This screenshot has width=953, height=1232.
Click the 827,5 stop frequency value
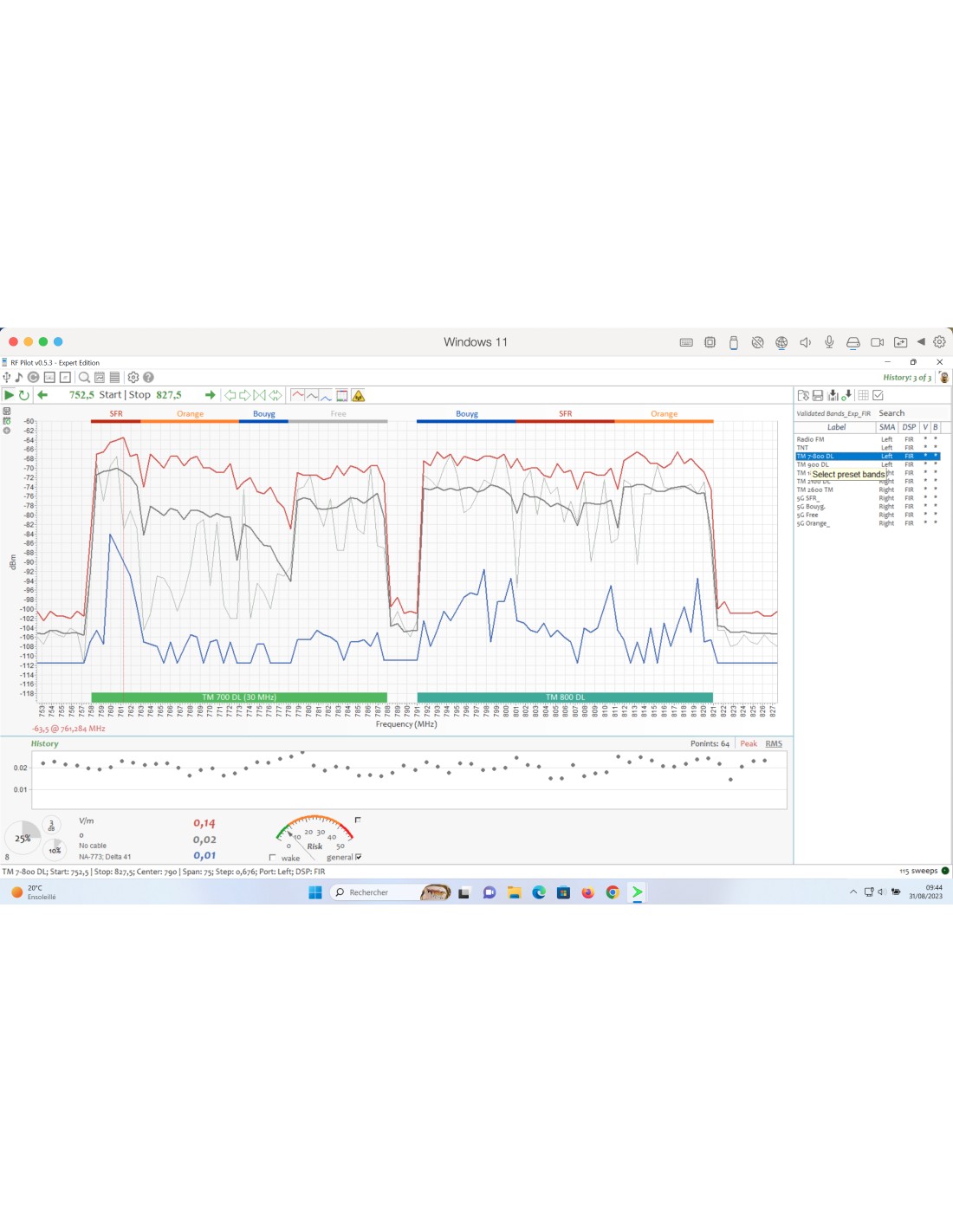tap(169, 395)
